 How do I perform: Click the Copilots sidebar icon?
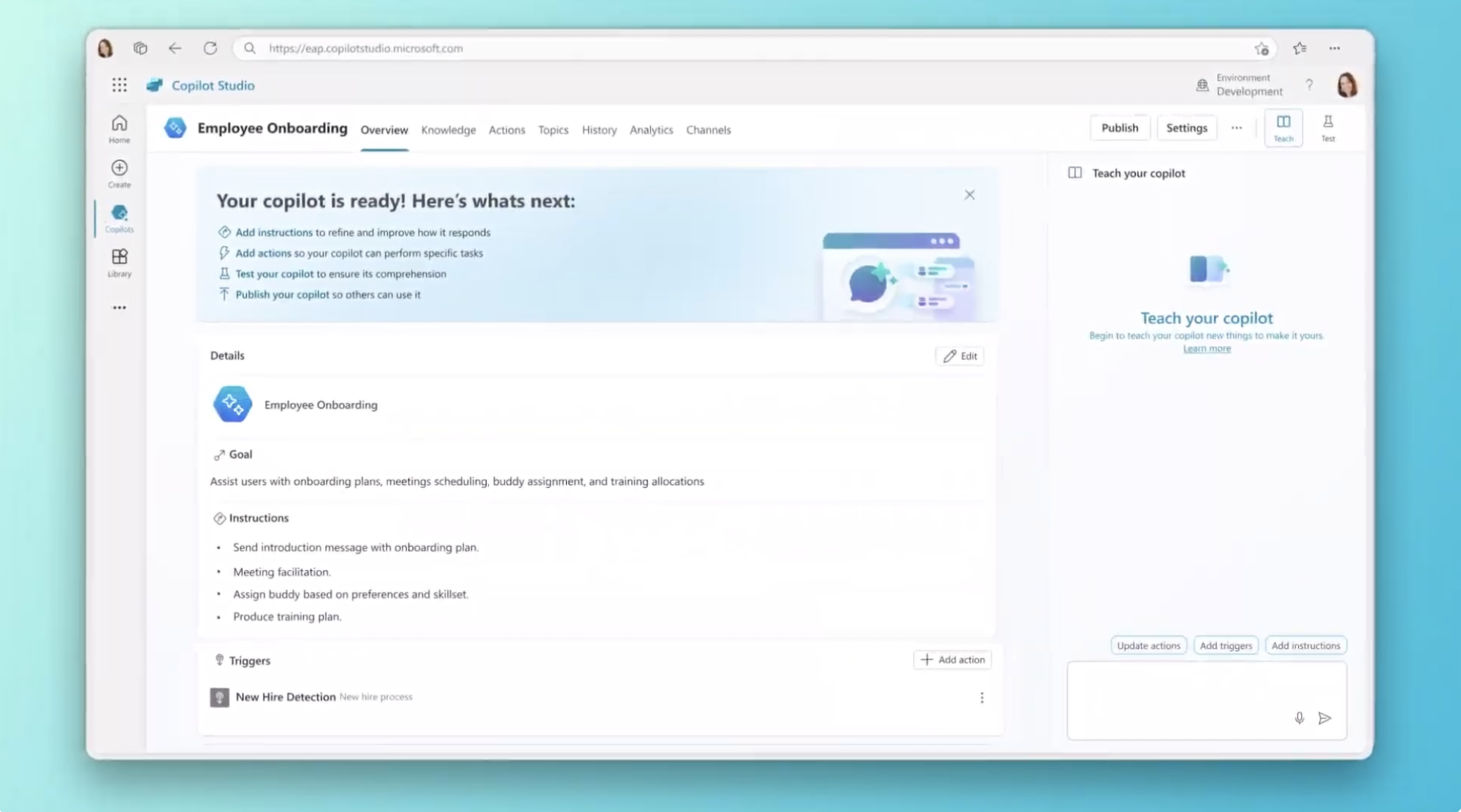119,217
